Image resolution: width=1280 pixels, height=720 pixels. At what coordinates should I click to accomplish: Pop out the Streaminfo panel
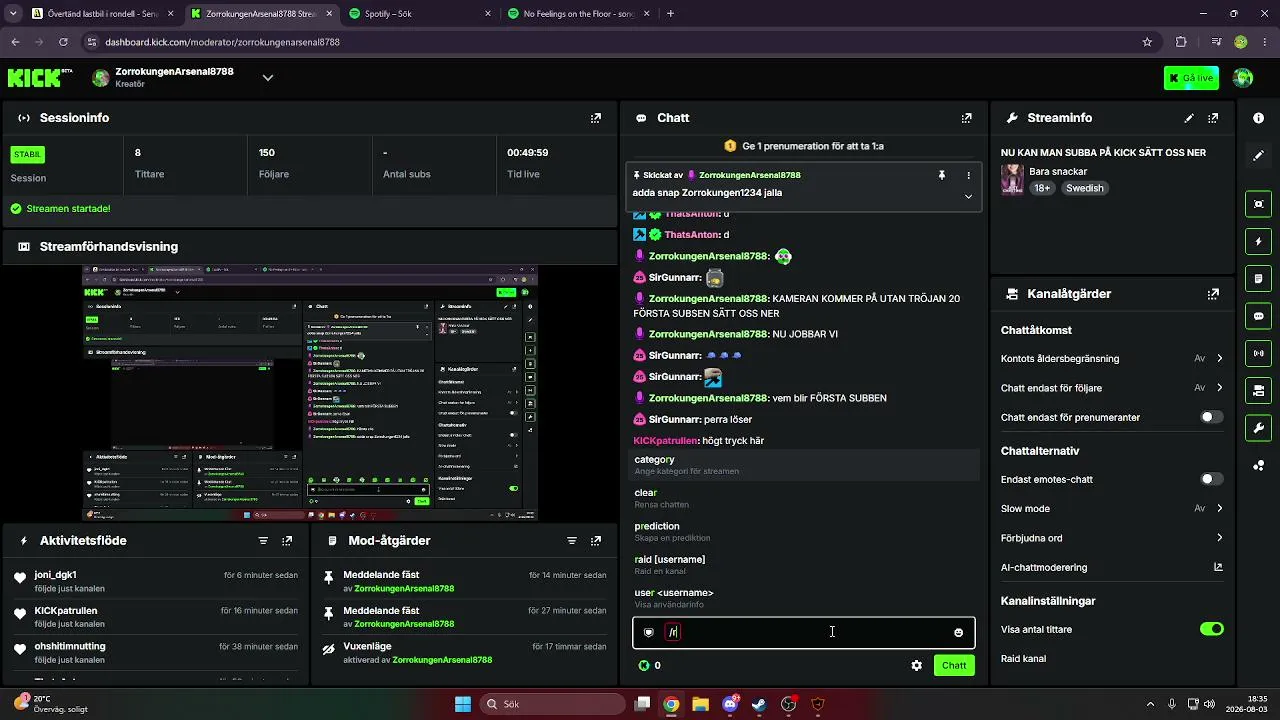point(1213,118)
